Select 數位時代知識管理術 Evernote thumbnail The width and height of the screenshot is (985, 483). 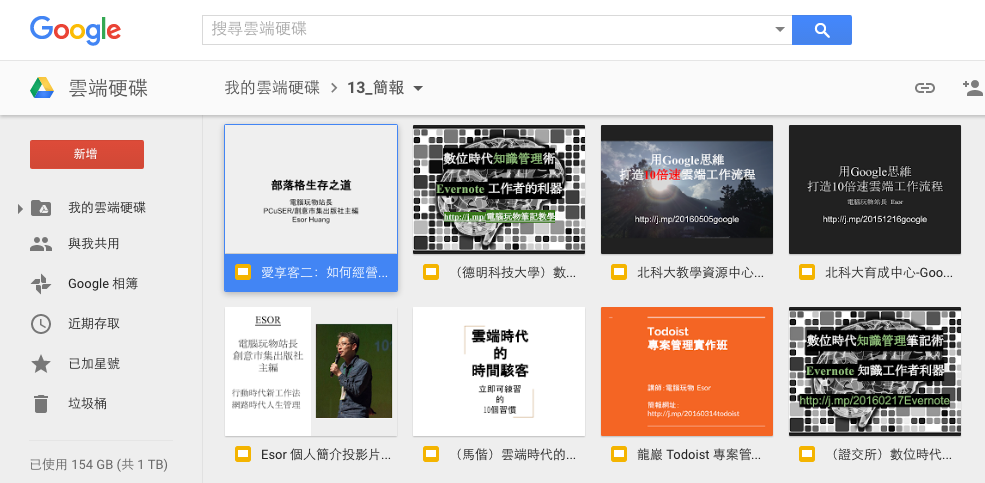point(499,189)
